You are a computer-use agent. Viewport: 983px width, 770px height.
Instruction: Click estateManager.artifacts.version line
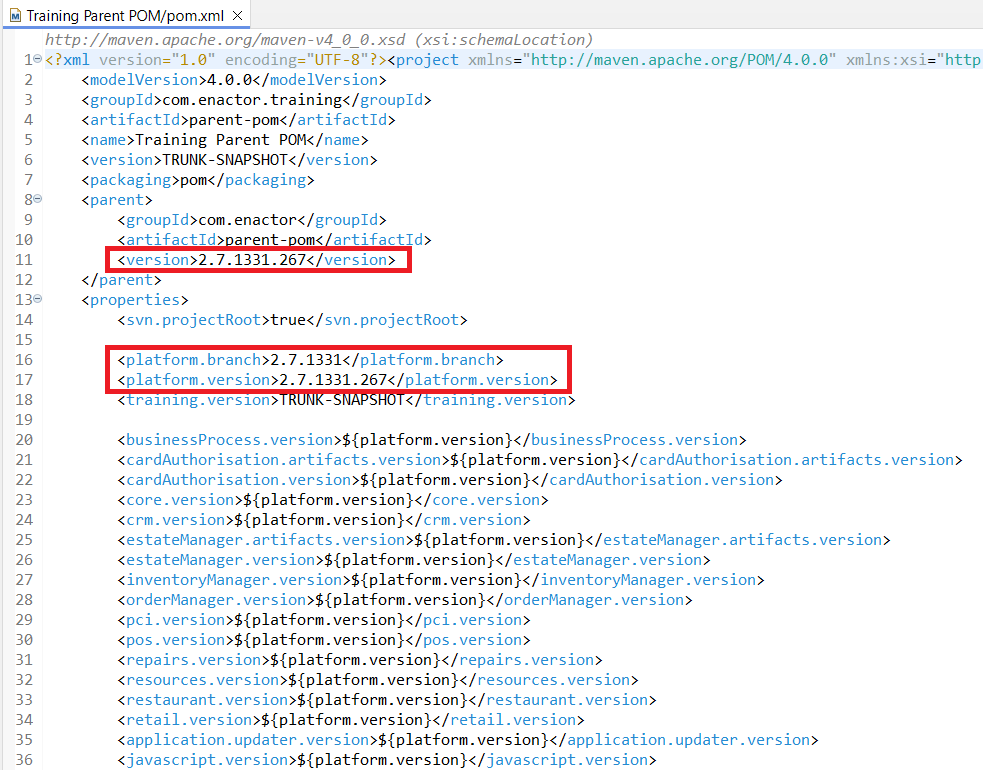(x=503, y=540)
